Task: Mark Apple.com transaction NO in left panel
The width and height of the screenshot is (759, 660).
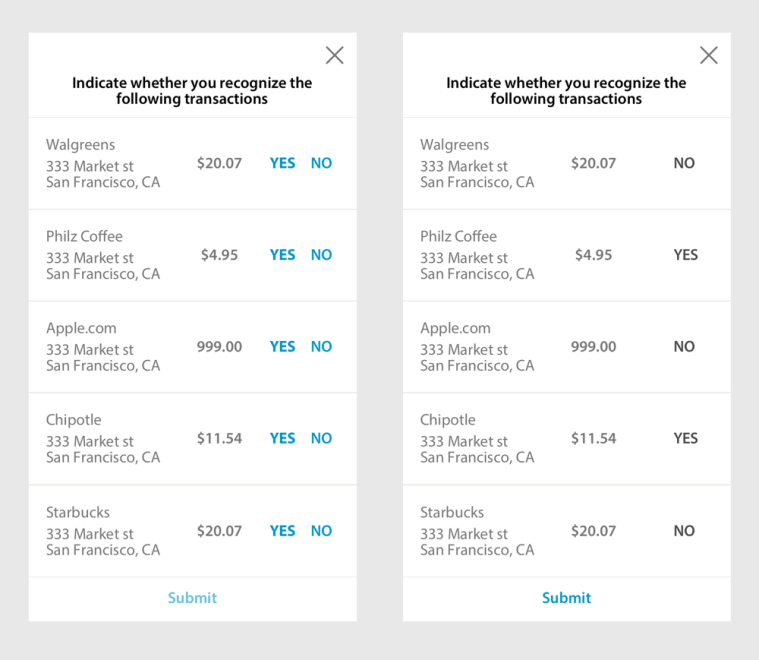Action: point(321,347)
